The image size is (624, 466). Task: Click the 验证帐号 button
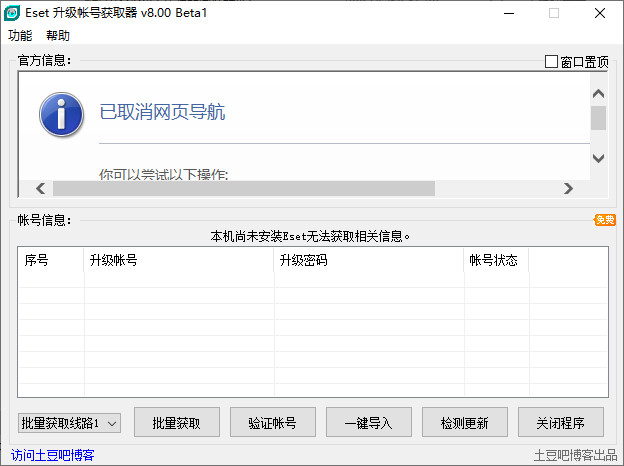tap(273, 422)
